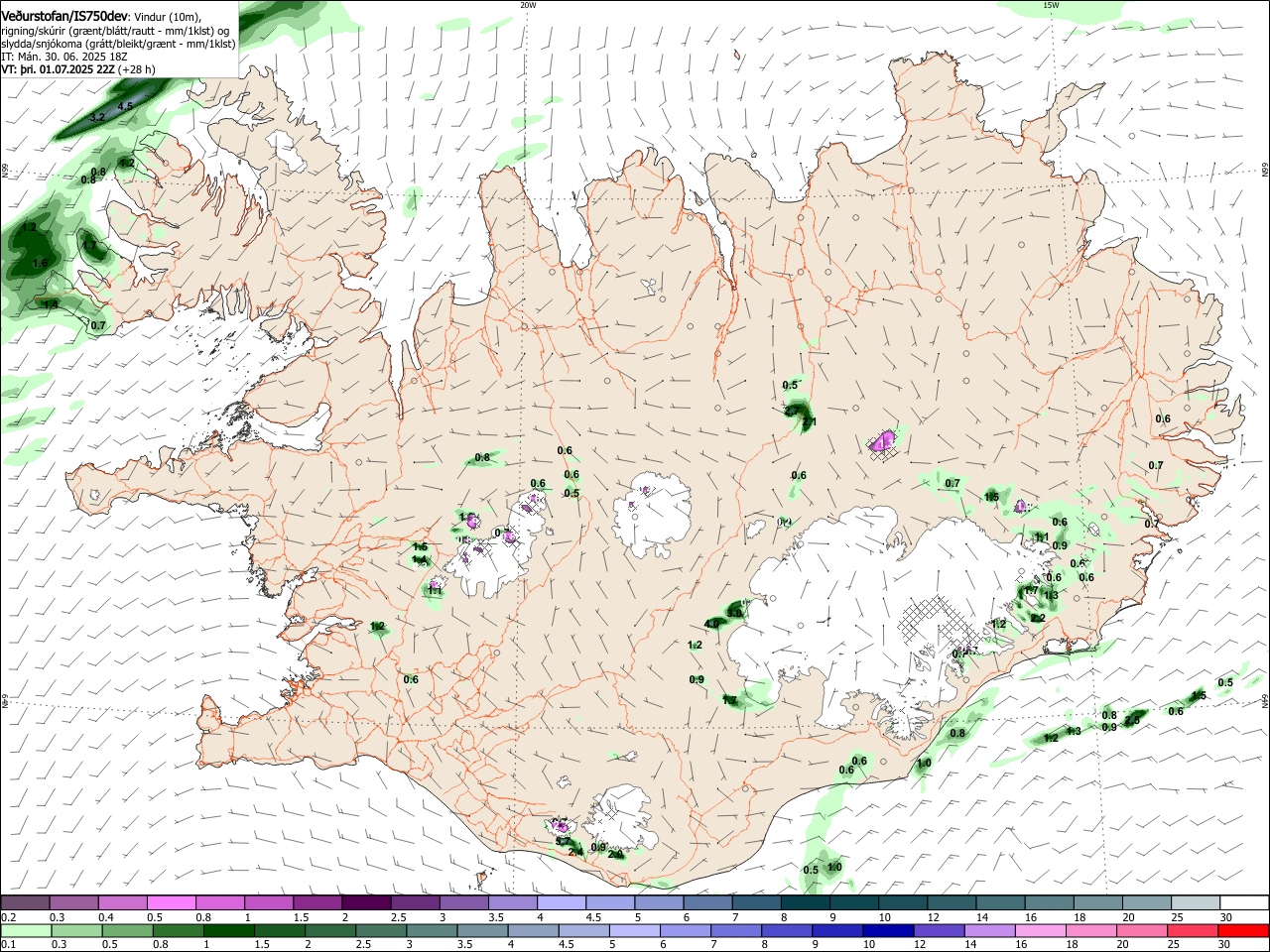Pick the dark purple snow swatch between 2 and 2.5

tap(366, 903)
